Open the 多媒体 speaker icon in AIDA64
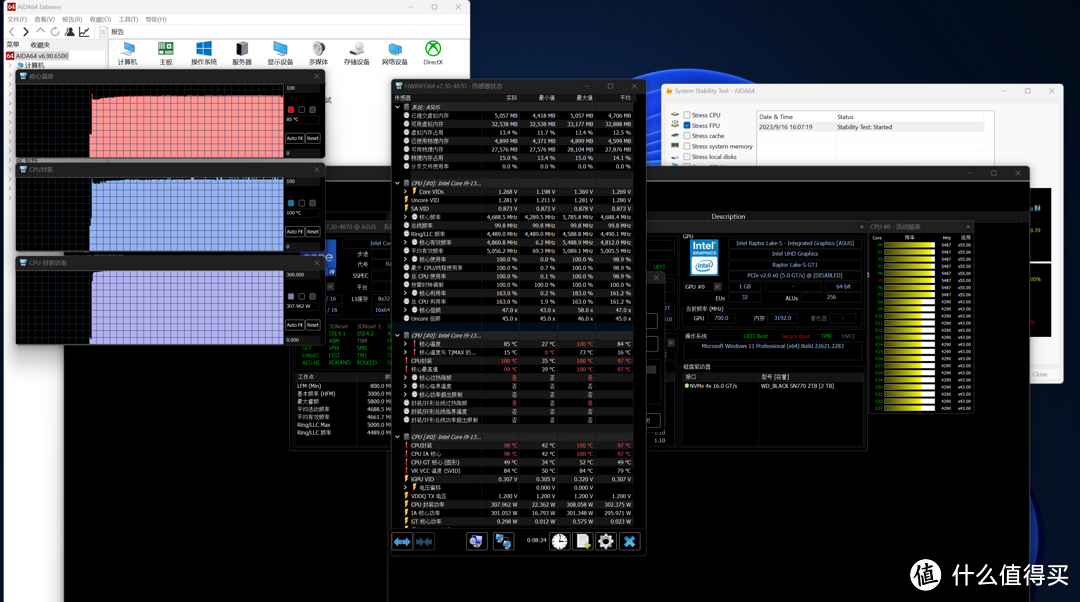This screenshot has width=1080, height=602. pyautogui.click(x=318, y=53)
